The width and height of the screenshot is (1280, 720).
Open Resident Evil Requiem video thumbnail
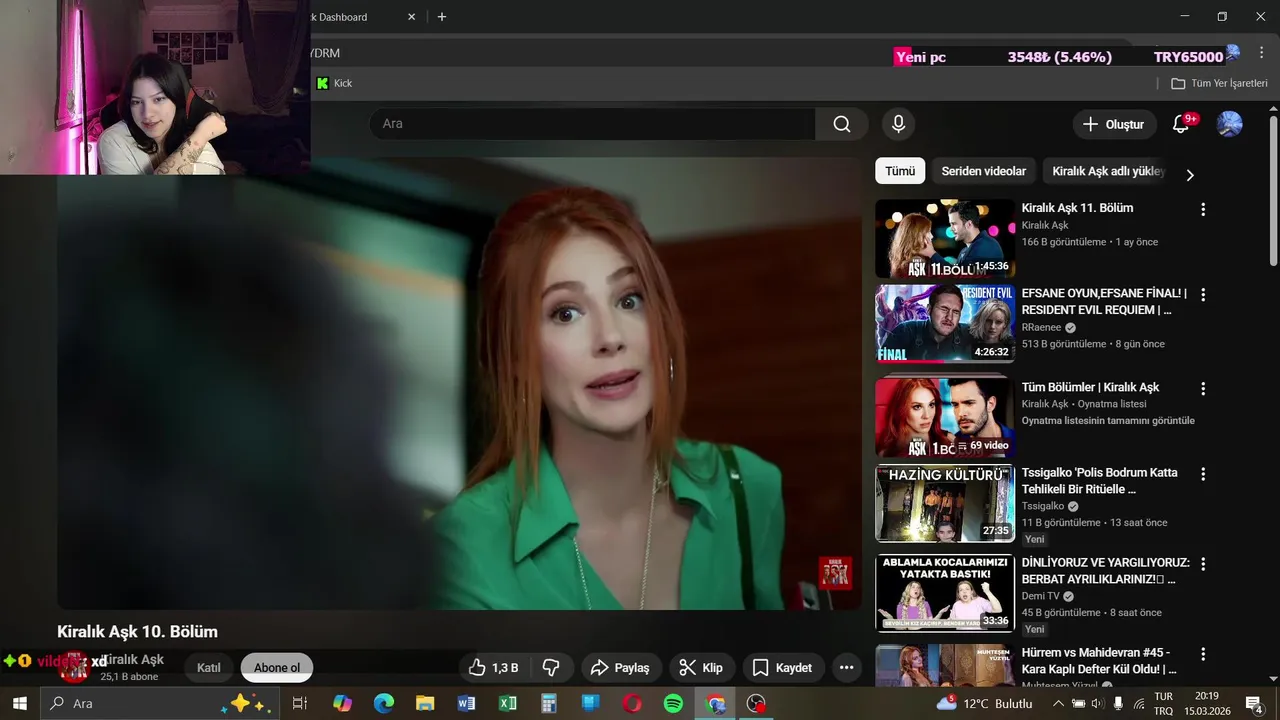click(x=945, y=324)
